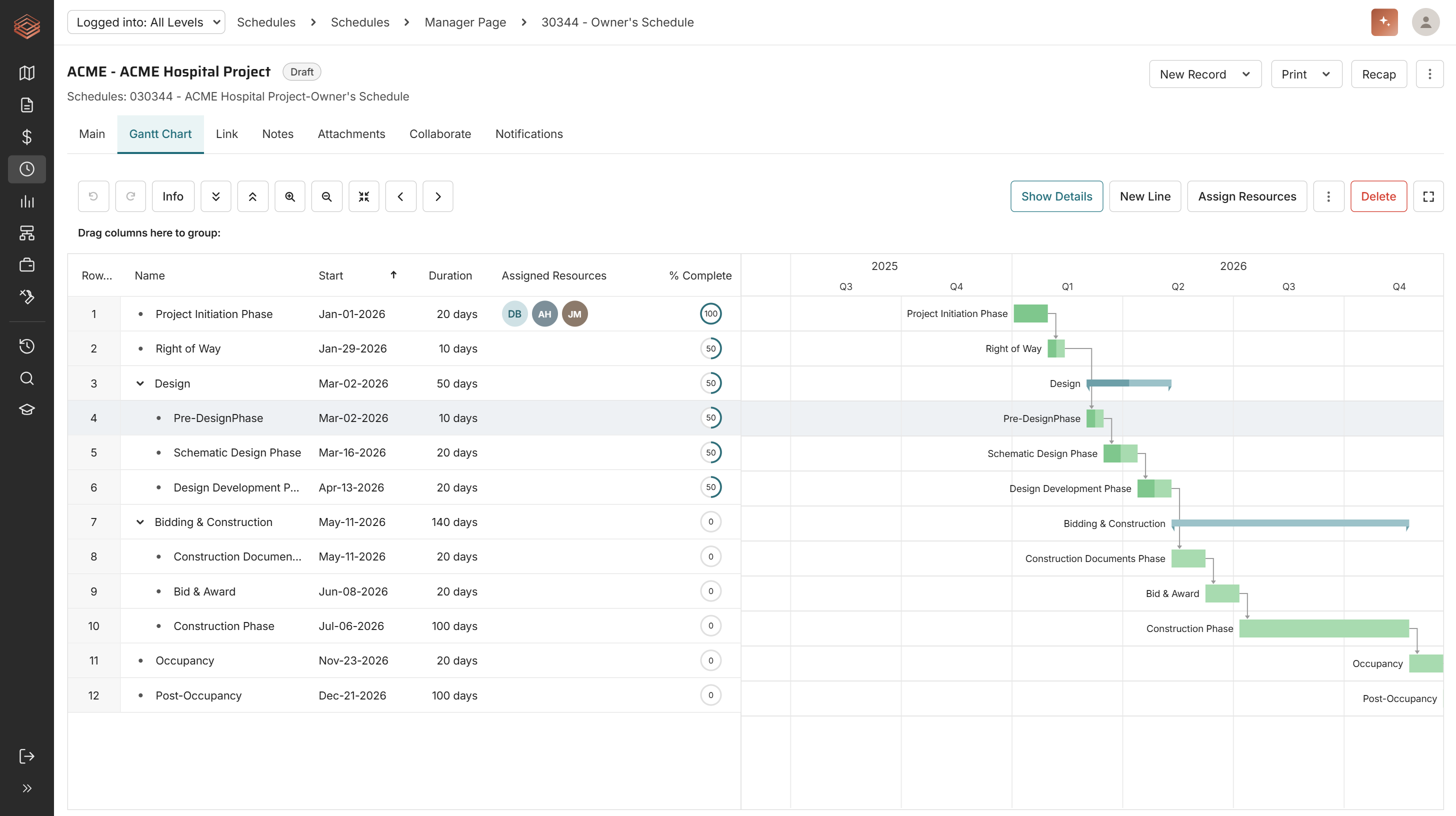Viewport: 1456px width, 816px height.
Task: Click the logout icon in sidebar
Action: [26, 756]
